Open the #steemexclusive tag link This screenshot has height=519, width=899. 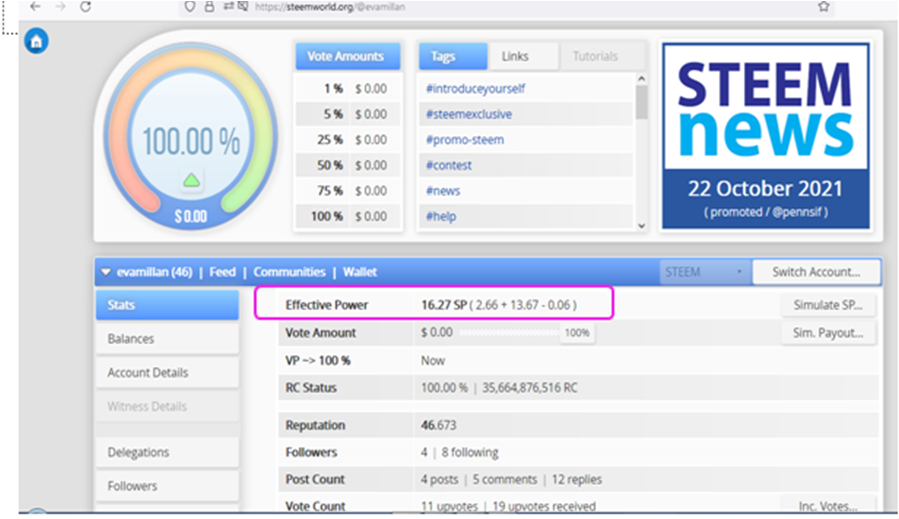[468, 114]
